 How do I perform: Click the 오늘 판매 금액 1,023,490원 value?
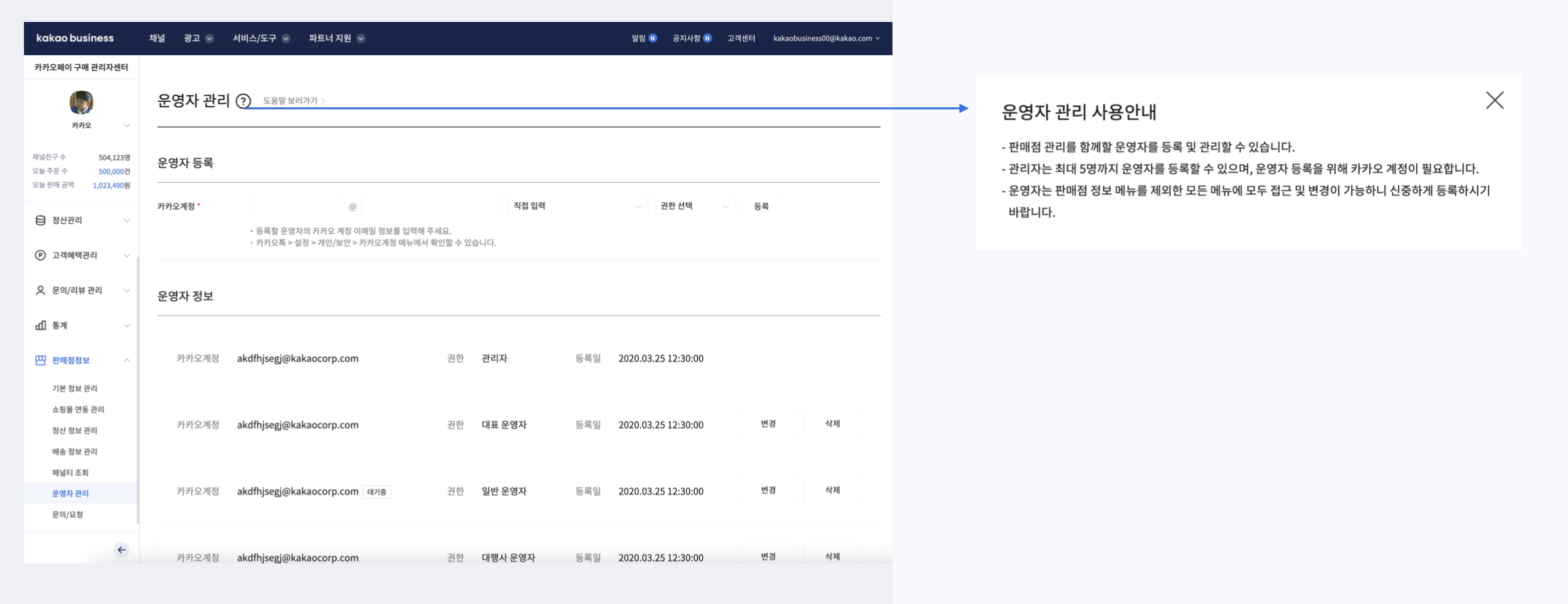pyautogui.click(x=112, y=186)
